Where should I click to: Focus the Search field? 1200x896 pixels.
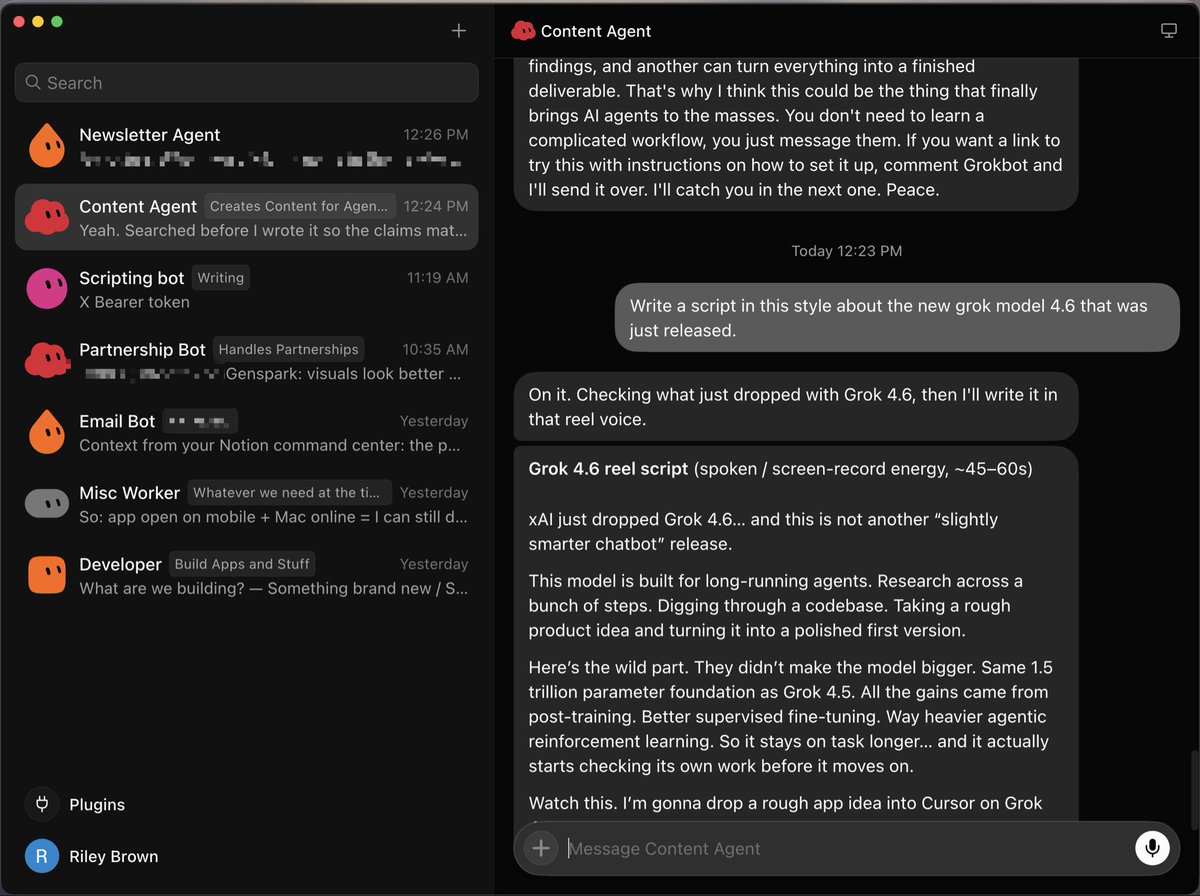(x=246, y=82)
